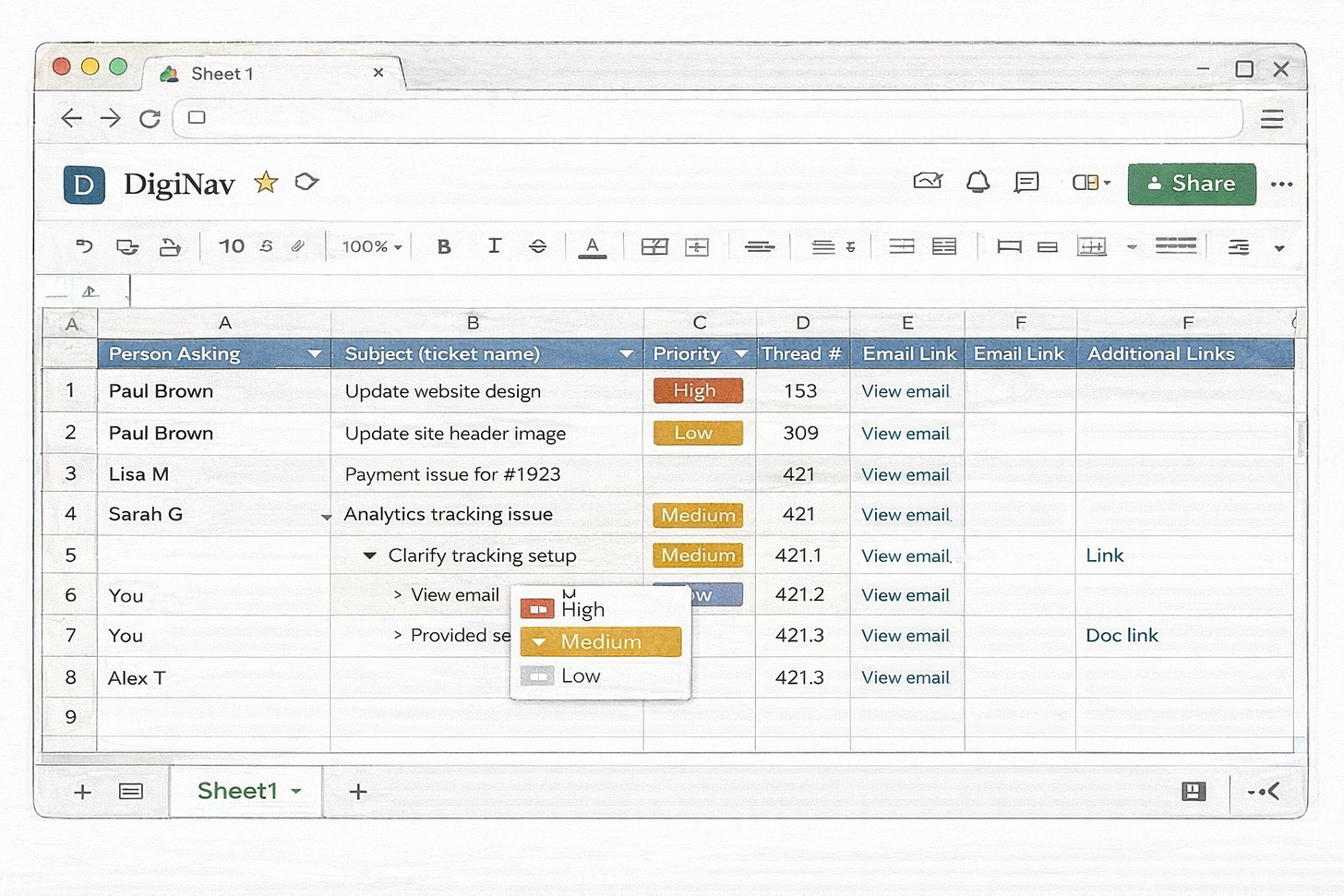Click the notifications bell icon
The image size is (1344, 896).
point(978,182)
